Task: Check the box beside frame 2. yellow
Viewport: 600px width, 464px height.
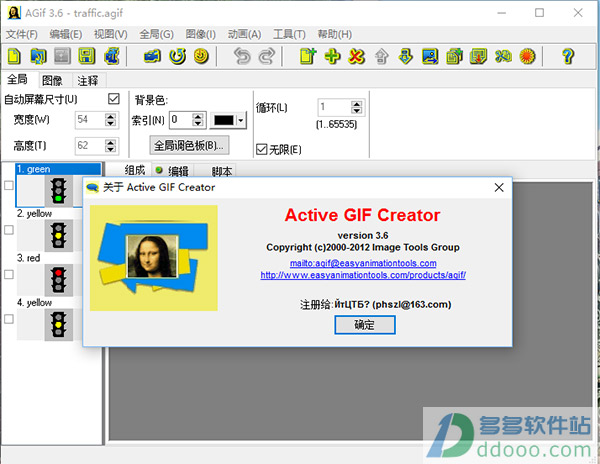Action: [x=9, y=230]
